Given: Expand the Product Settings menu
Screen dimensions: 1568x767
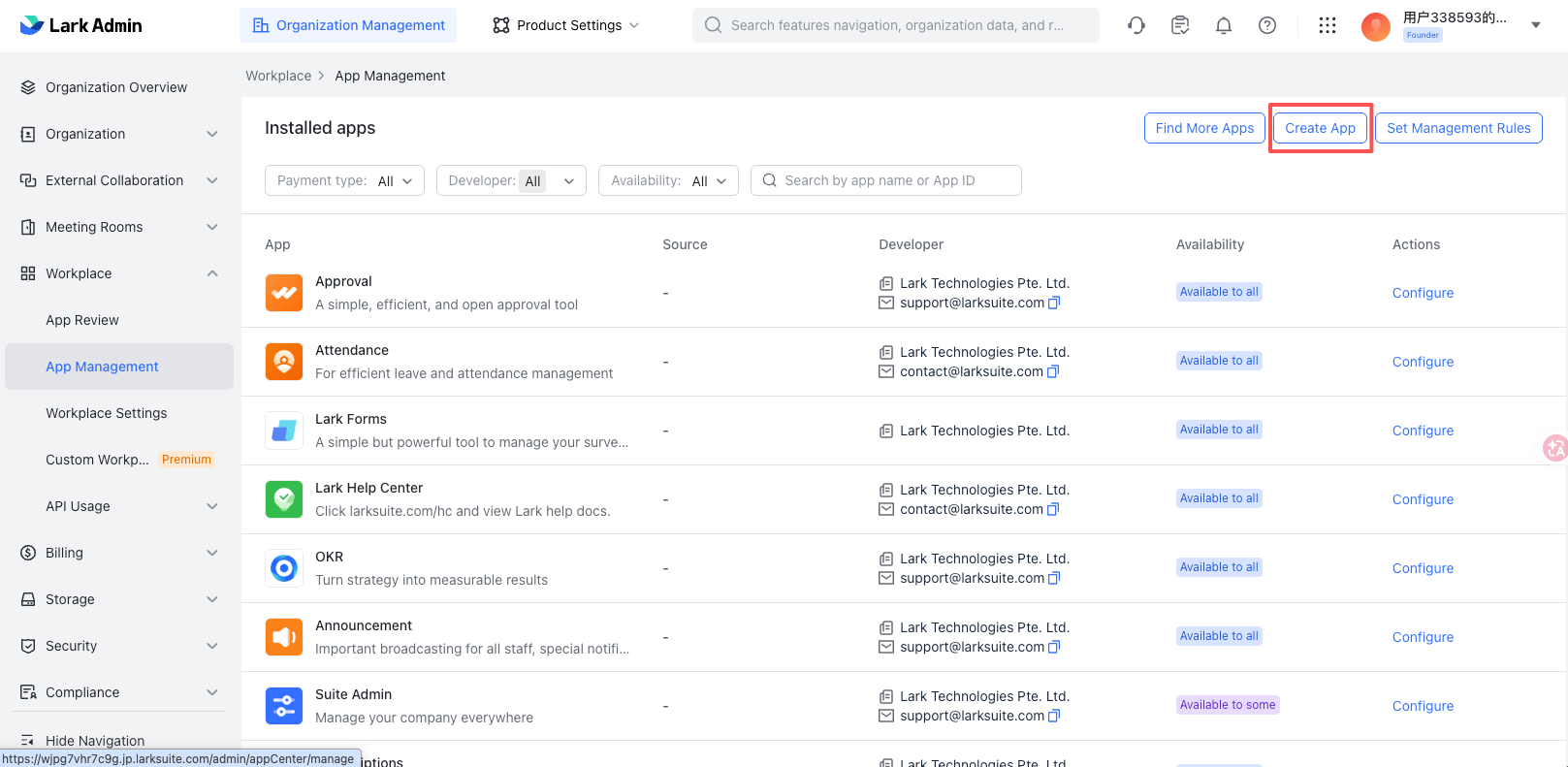Looking at the screenshot, I should [566, 25].
